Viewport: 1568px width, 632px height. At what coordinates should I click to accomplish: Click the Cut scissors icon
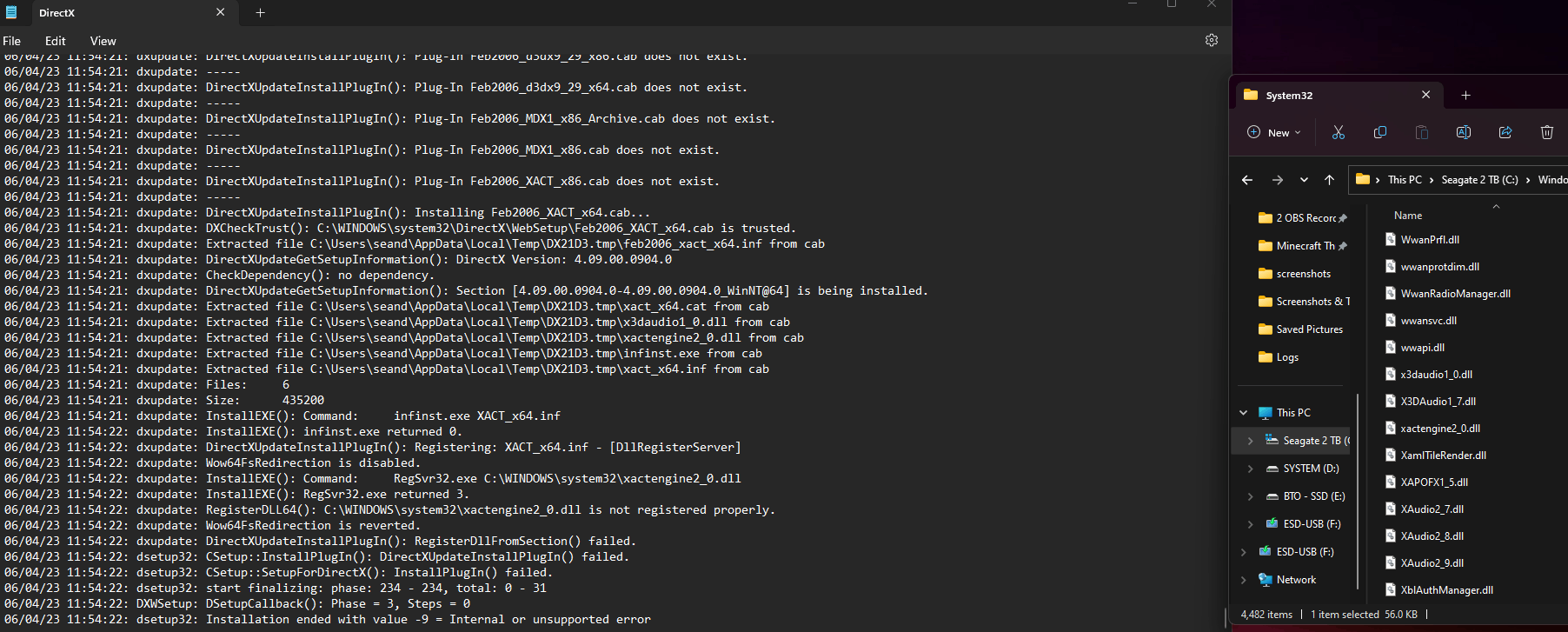(x=1339, y=132)
